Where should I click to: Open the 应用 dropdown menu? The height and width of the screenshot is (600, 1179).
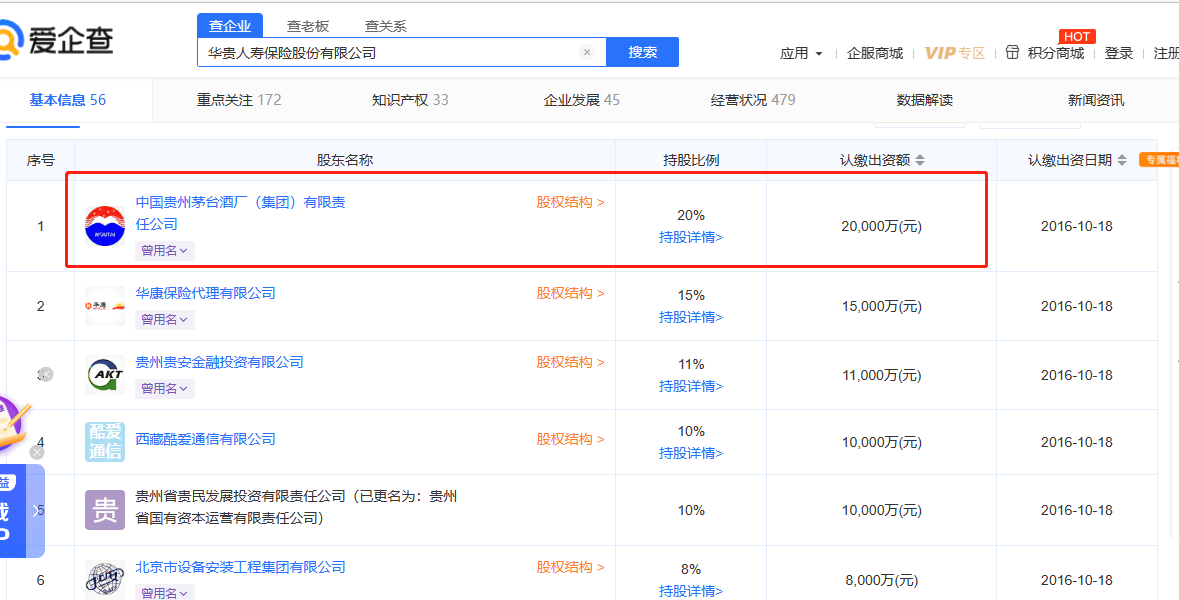pyautogui.click(x=802, y=53)
